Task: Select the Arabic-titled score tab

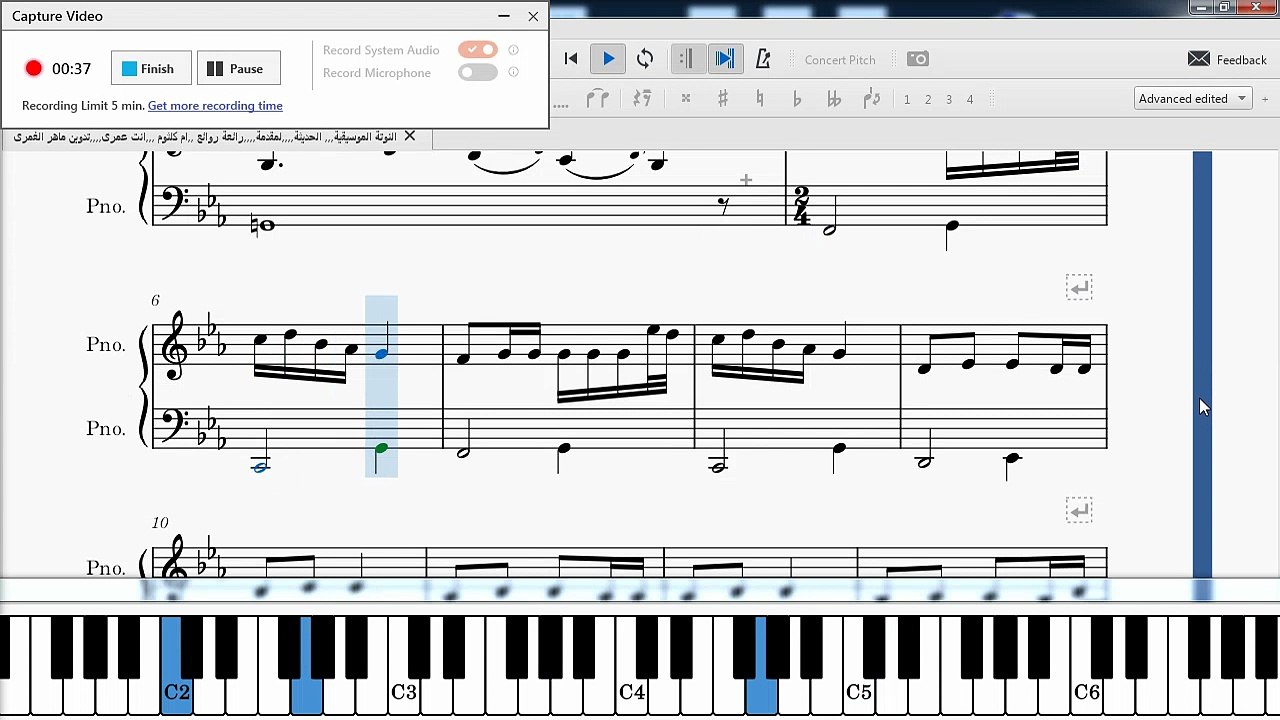Action: coord(205,137)
